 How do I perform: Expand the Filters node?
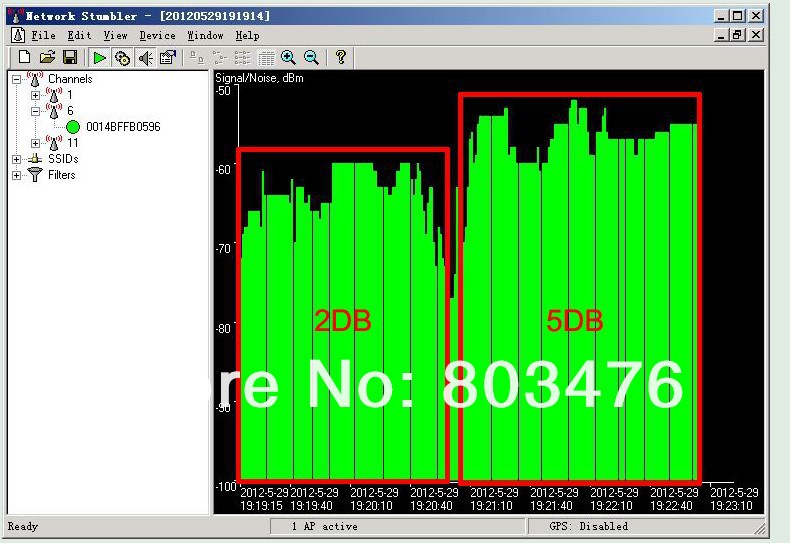click(x=17, y=176)
